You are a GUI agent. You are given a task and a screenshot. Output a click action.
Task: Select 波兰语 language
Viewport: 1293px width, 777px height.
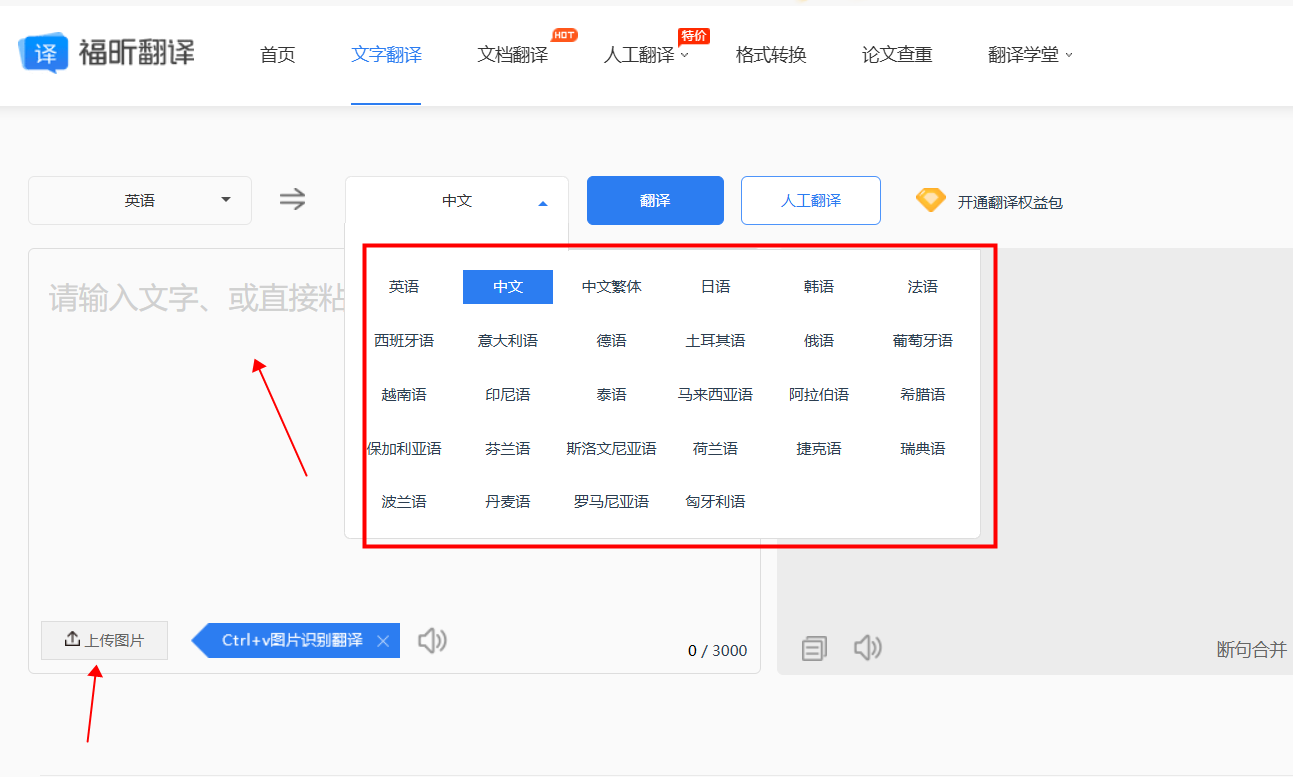(404, 502)
